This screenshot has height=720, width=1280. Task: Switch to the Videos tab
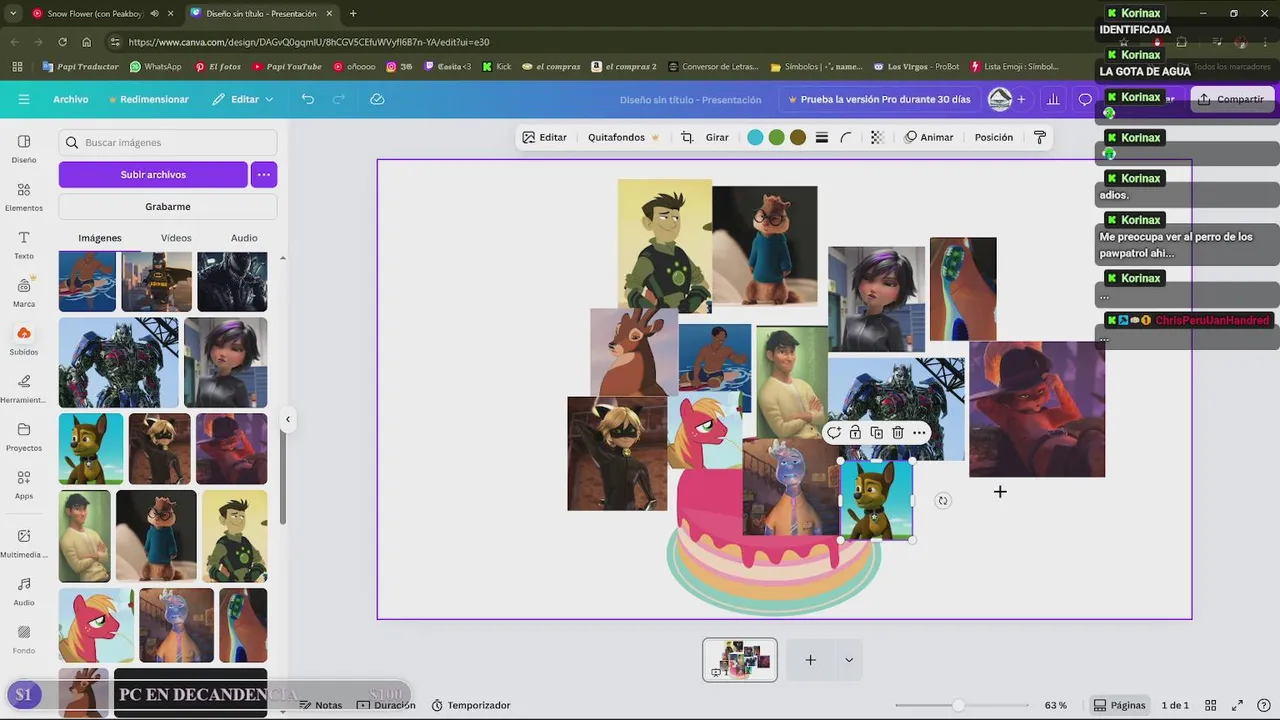pos(176,238)
